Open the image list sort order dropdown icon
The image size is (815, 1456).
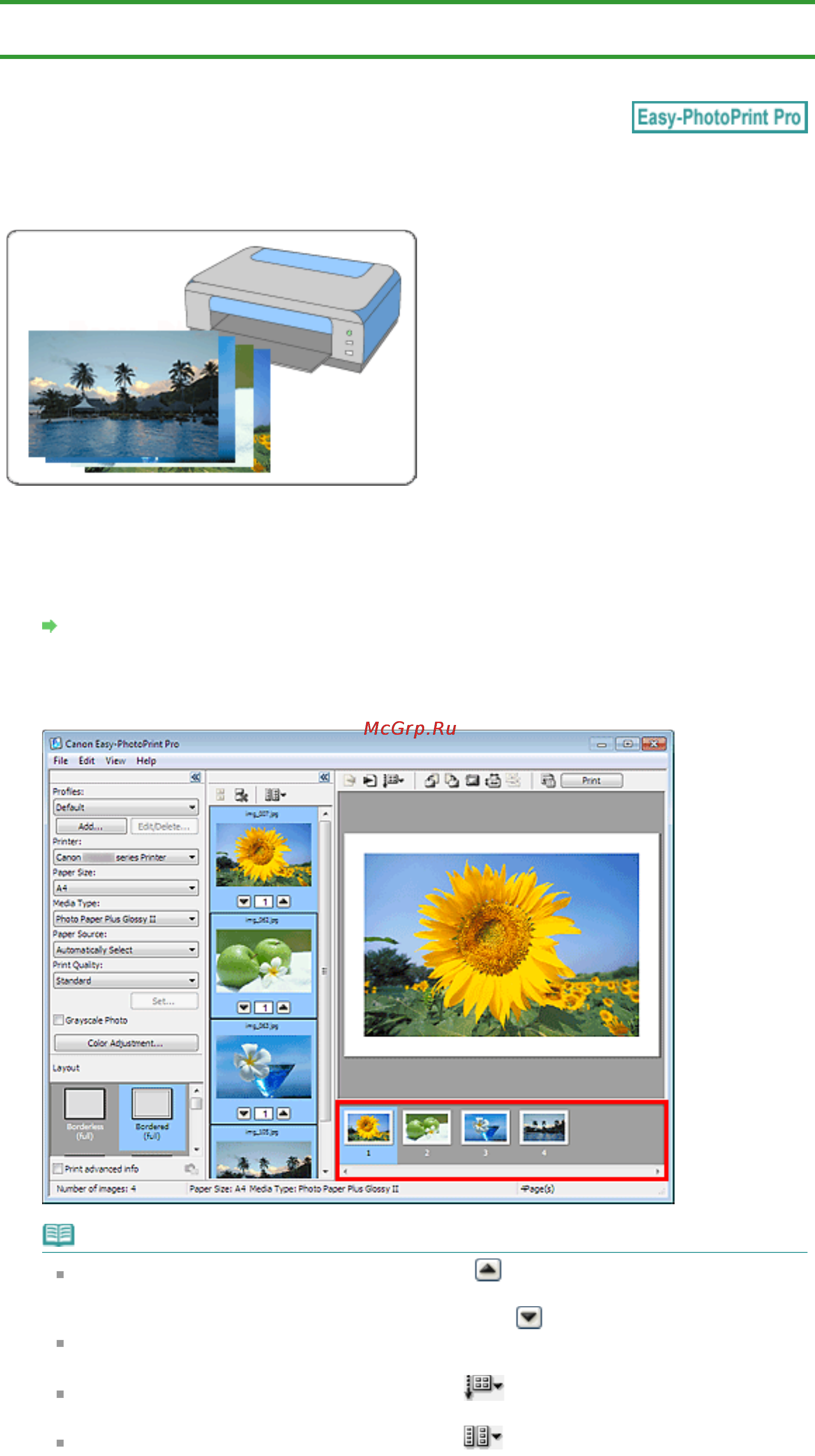point(275,795)
